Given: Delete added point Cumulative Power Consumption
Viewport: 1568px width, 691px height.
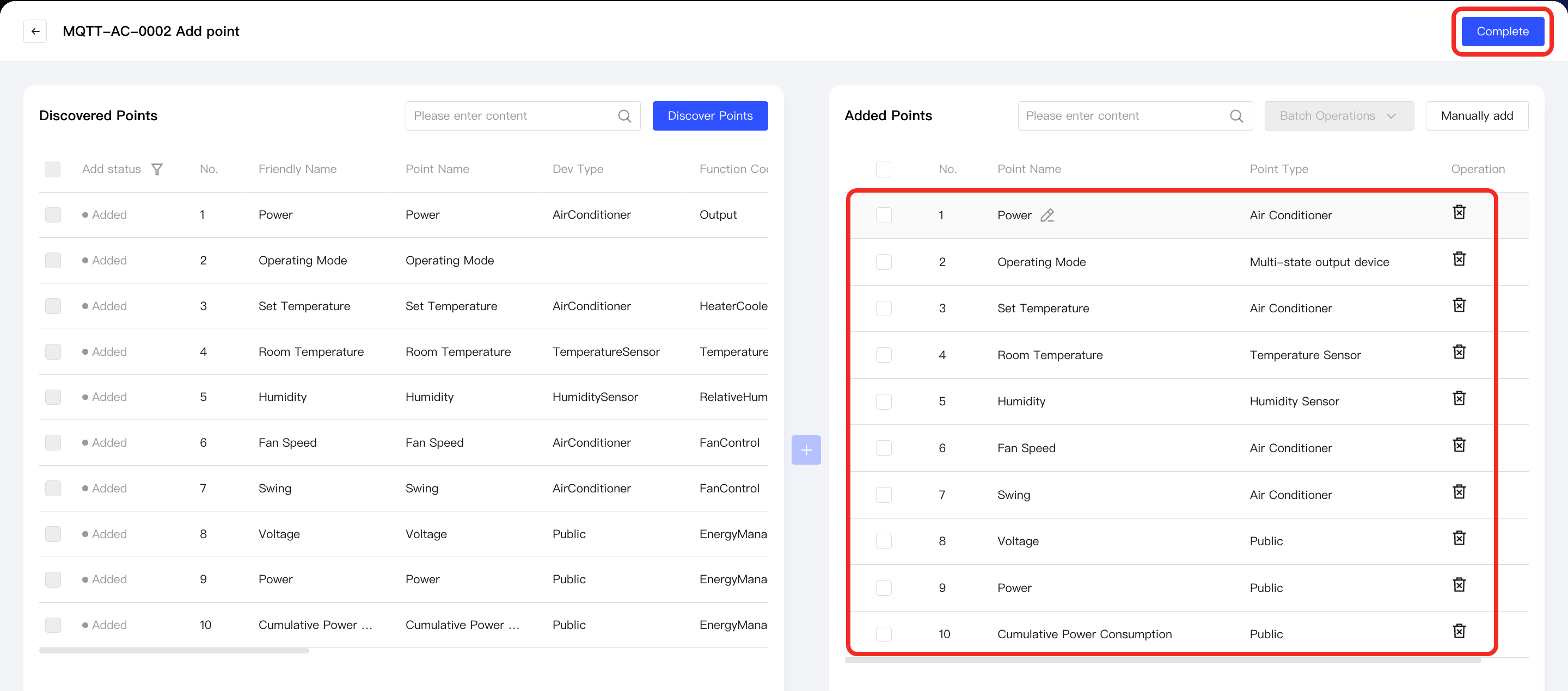Looking at the screenshot, I should 1459,631.
